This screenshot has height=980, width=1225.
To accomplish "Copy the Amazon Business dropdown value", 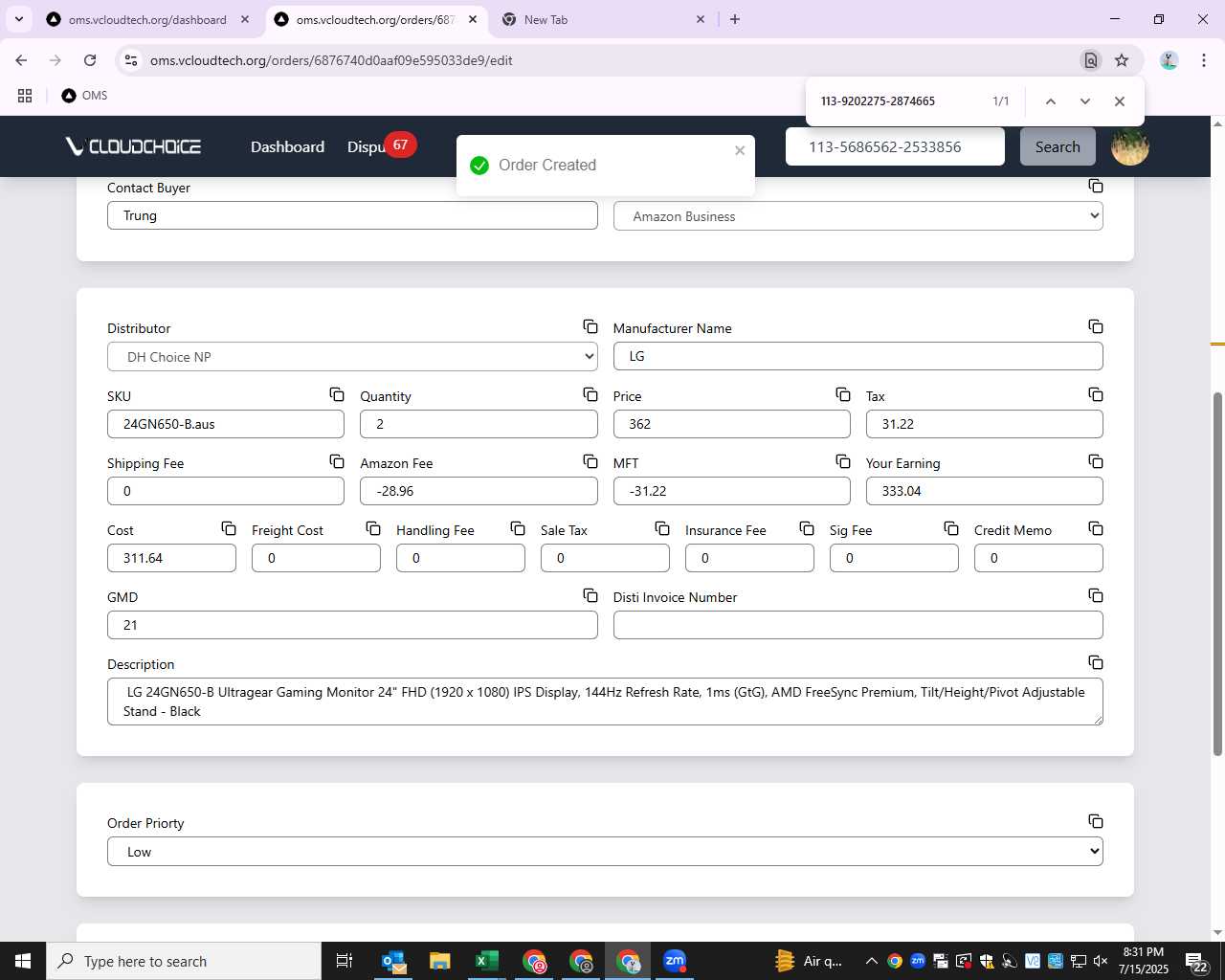I will coord(1096,186).
